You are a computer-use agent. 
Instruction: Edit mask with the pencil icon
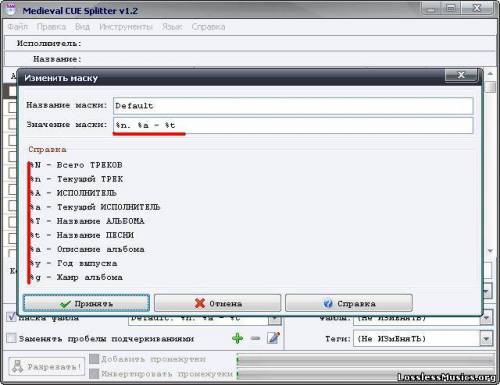pyautogui.click(x=273, y=338)
